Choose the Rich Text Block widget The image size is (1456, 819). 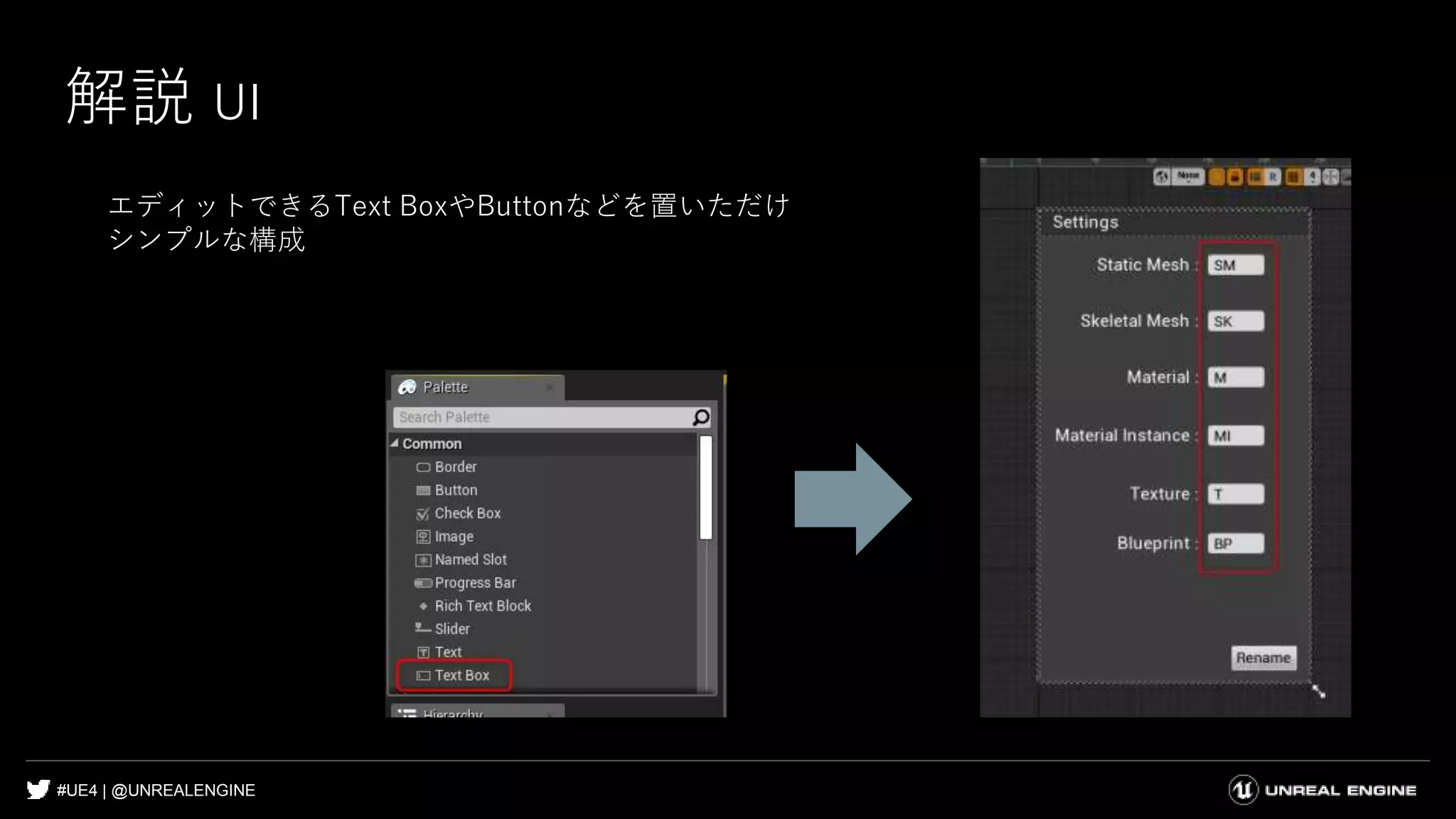click(x=473, y=606)
